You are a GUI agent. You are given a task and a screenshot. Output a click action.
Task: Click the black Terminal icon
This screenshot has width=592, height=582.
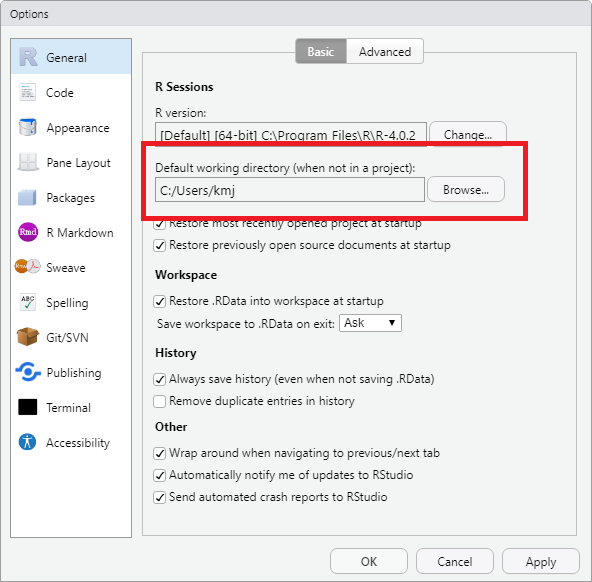28,407
